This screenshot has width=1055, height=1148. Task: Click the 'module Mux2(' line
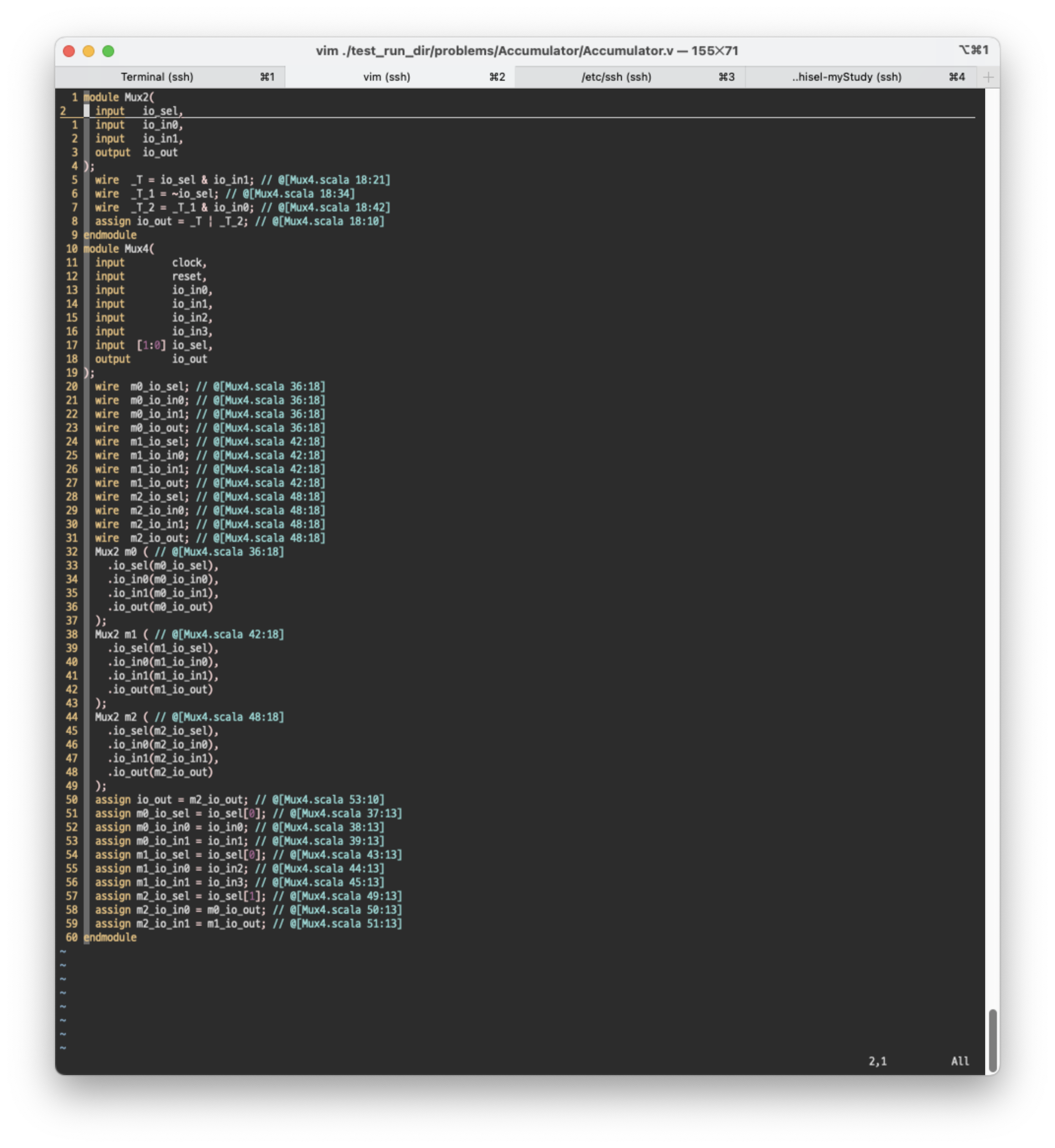[x=119, y=97]
